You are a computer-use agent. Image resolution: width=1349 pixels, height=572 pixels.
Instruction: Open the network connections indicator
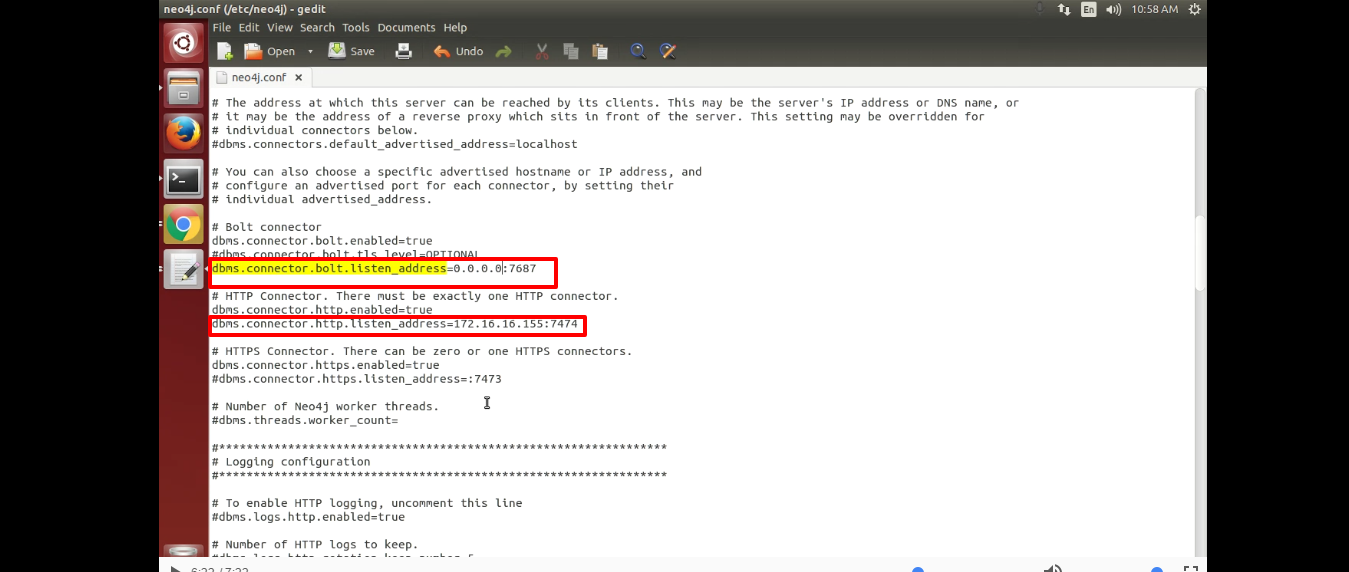tap(1064, 9)
